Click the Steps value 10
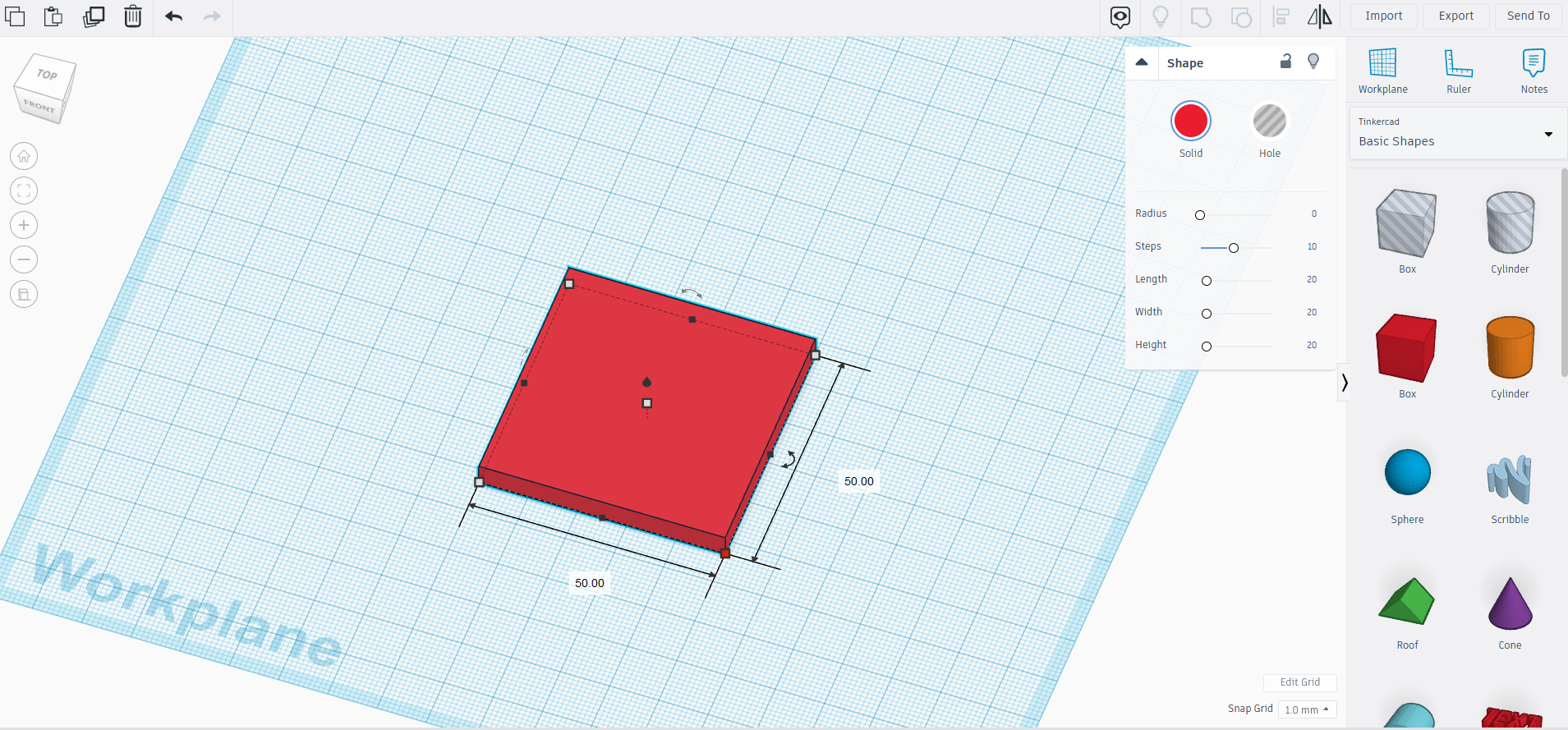 pos(1312,246)
